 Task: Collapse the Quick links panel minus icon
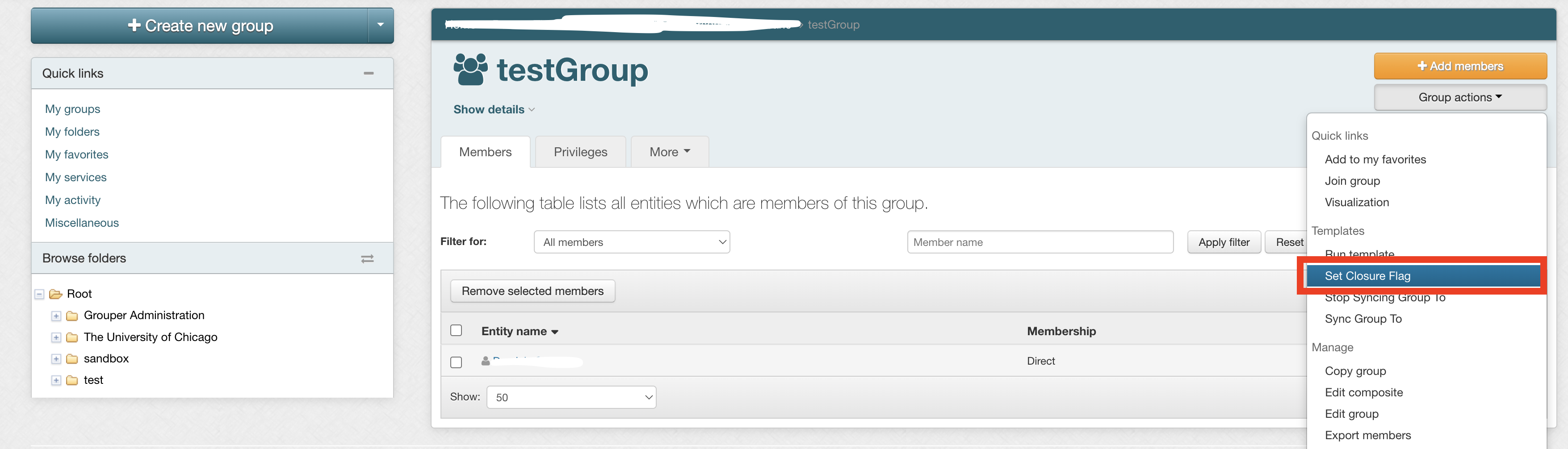(x=368, y=74)
